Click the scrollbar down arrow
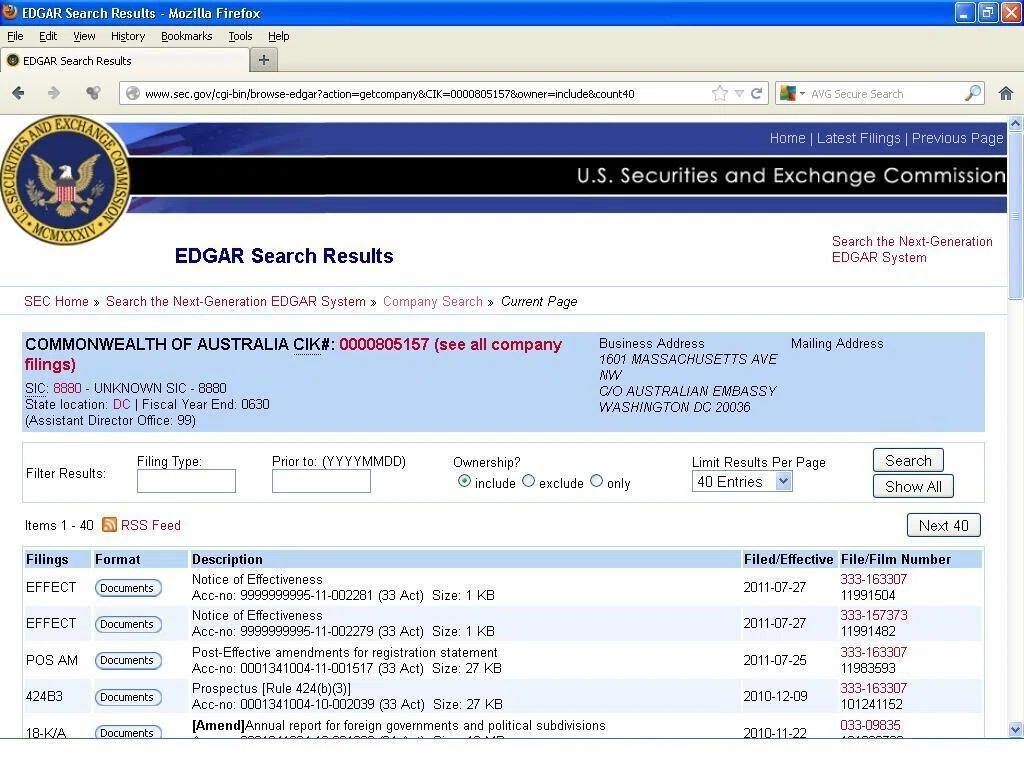 (1015, 729)
